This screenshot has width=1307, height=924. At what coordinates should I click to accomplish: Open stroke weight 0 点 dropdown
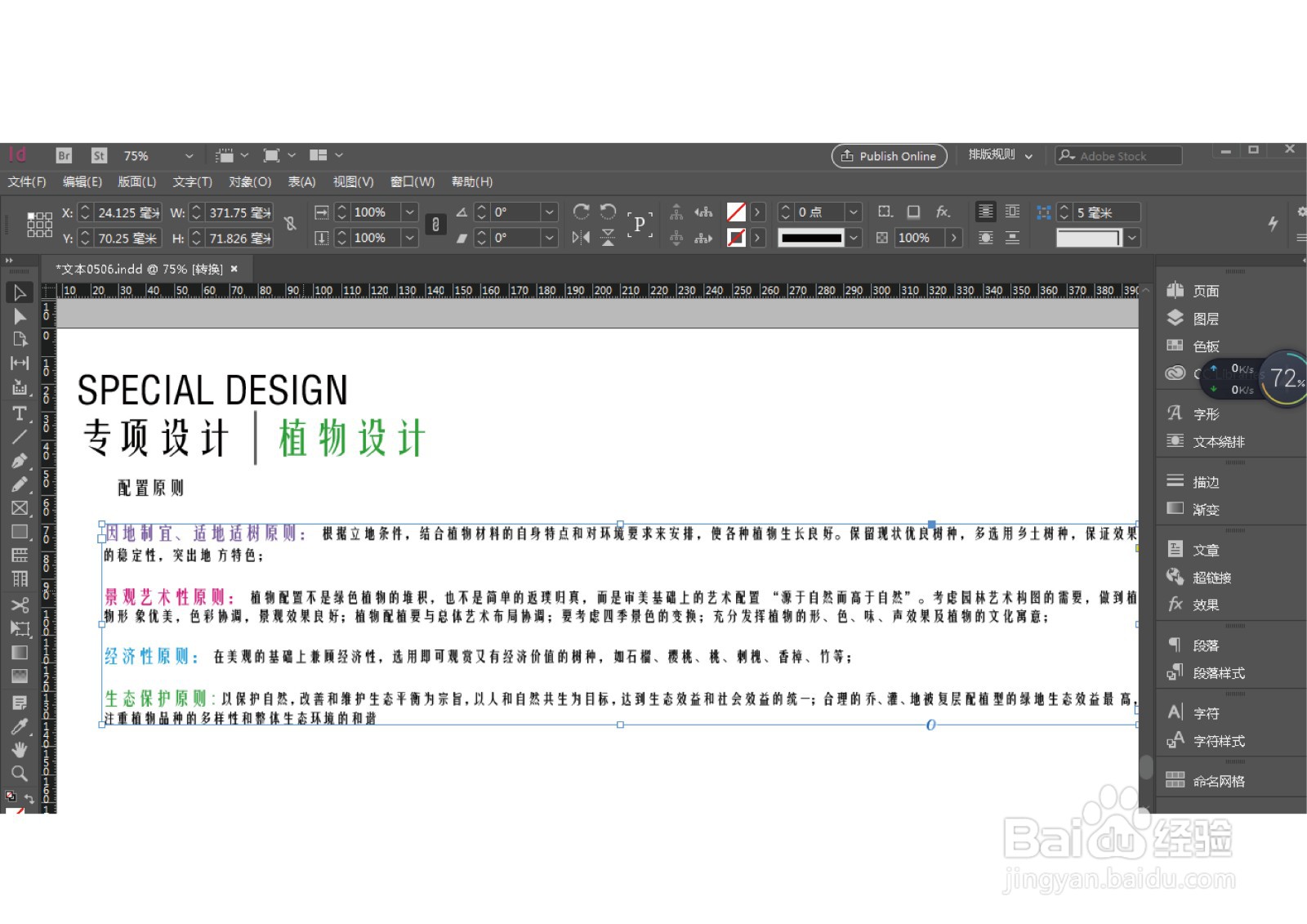pyautogui.click(x=854, y=212)
